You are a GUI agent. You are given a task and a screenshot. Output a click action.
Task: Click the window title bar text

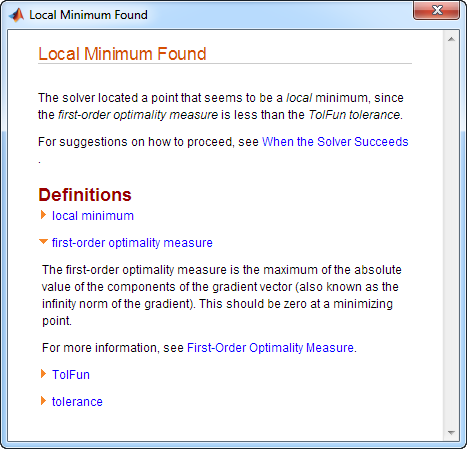(x=88, y=15)
